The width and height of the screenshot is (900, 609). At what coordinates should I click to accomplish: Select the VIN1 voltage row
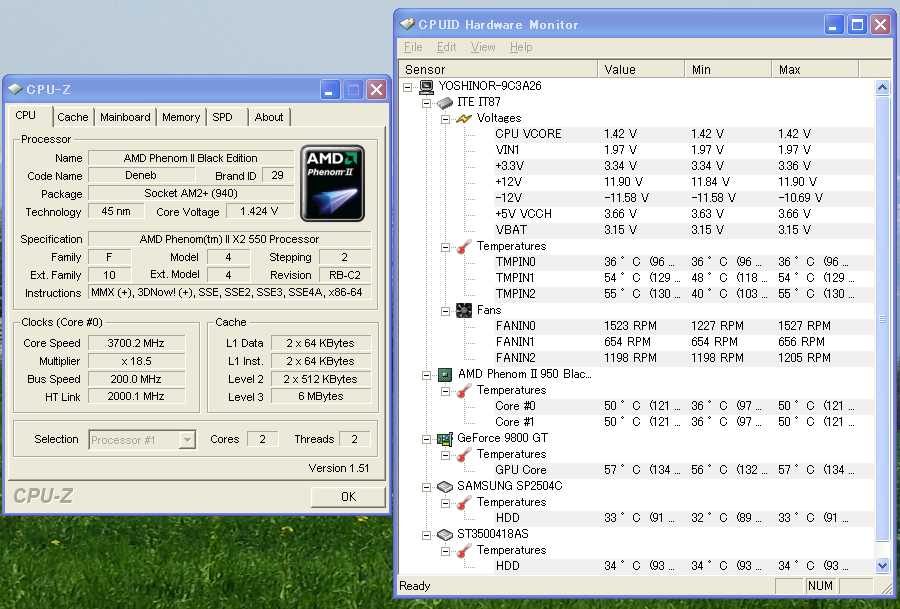point(683,150)
